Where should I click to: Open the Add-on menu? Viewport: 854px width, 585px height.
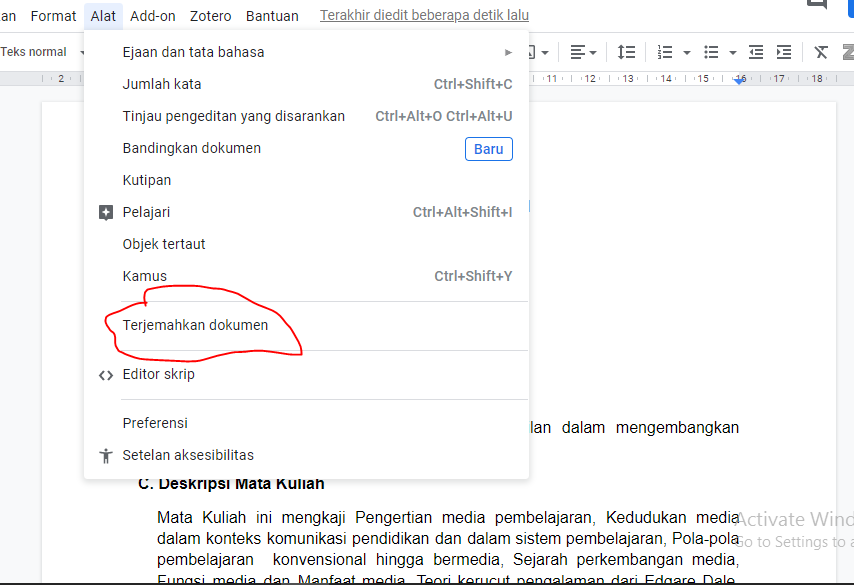(152, 16)
